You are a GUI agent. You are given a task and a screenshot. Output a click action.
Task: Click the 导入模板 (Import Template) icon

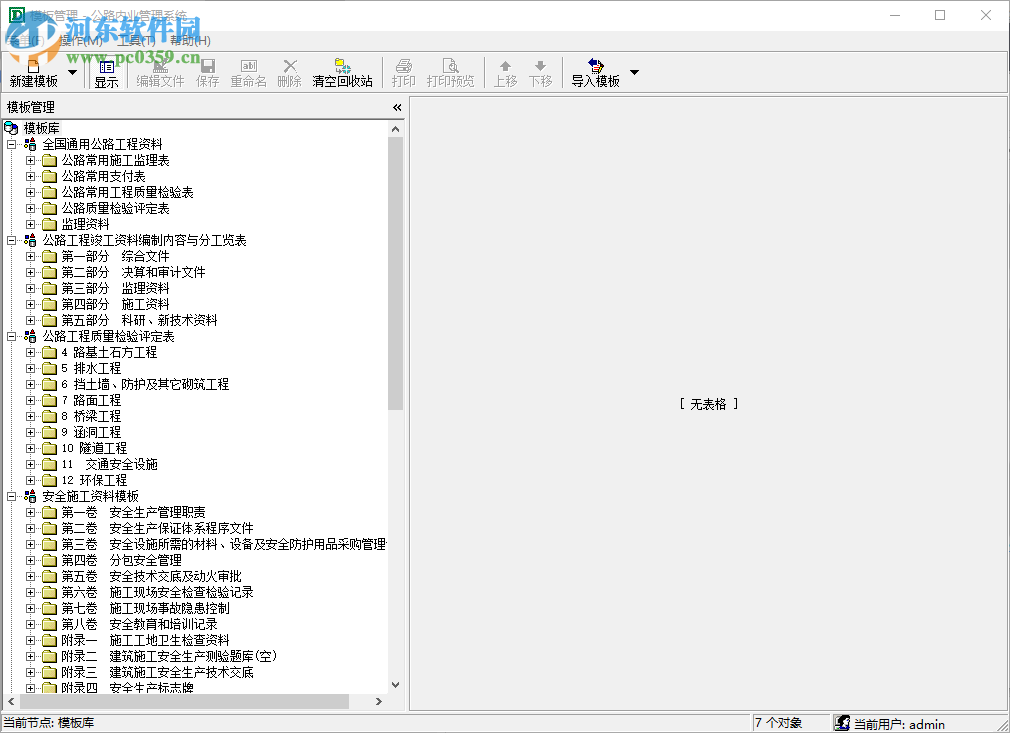pyautogui.click(x=593, y=65)
